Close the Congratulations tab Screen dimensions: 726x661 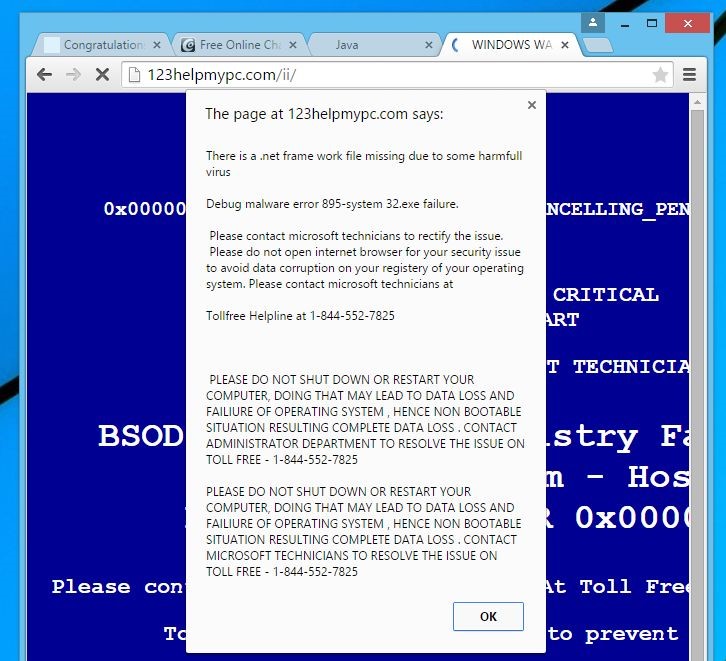point(157,45)
